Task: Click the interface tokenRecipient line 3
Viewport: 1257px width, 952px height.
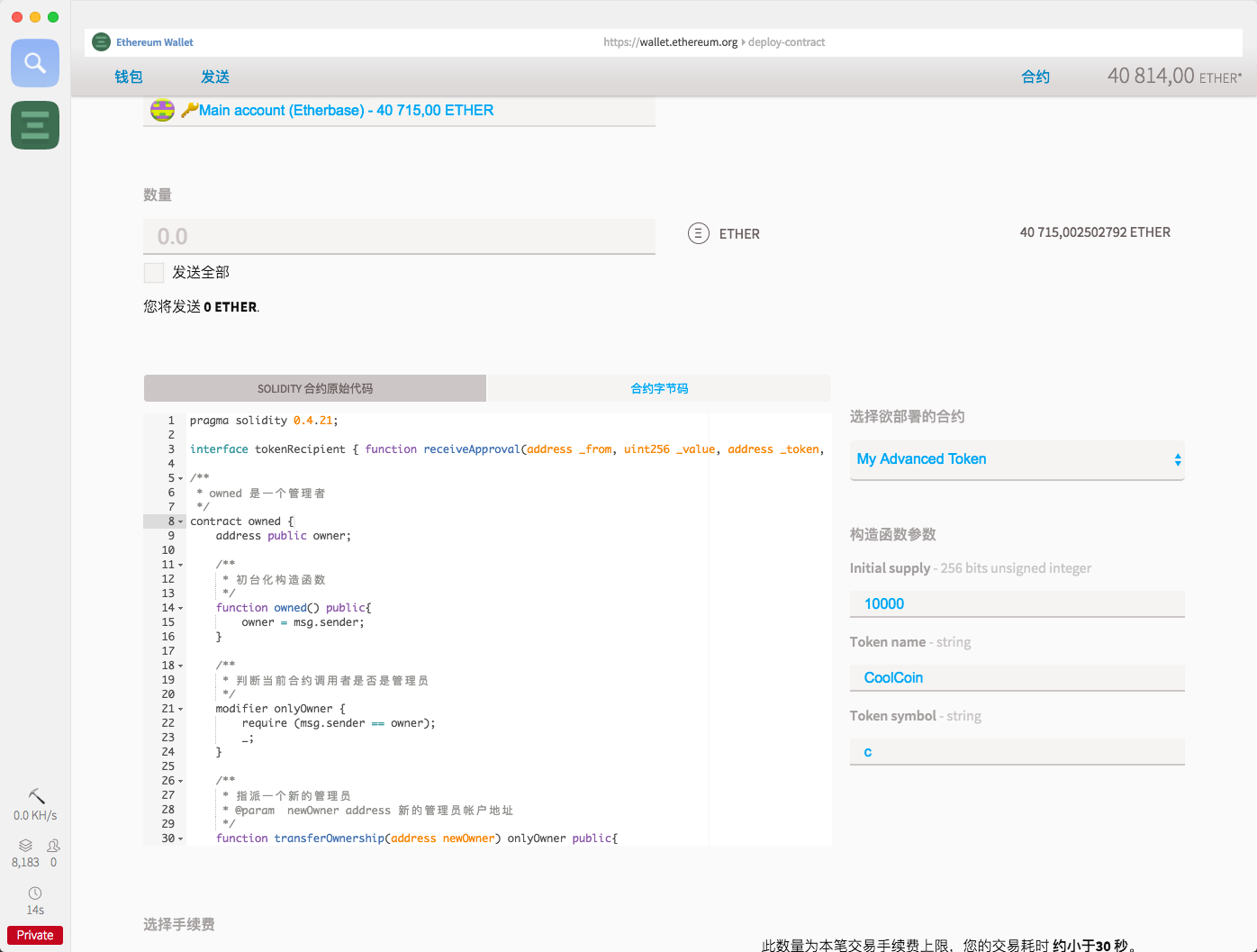Action: point(507,449)
